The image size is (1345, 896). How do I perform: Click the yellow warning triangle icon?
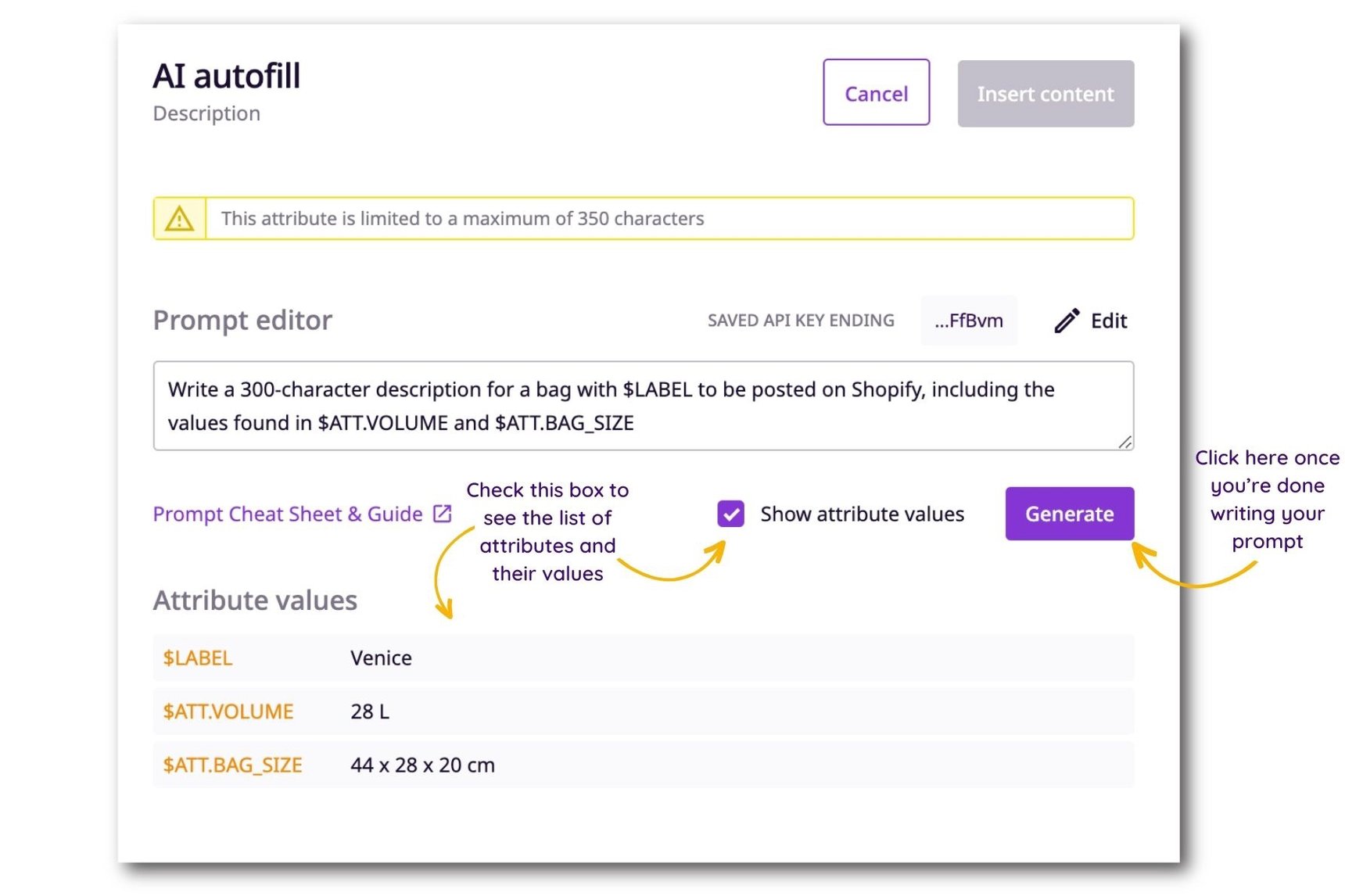click(x=180, y=218)
